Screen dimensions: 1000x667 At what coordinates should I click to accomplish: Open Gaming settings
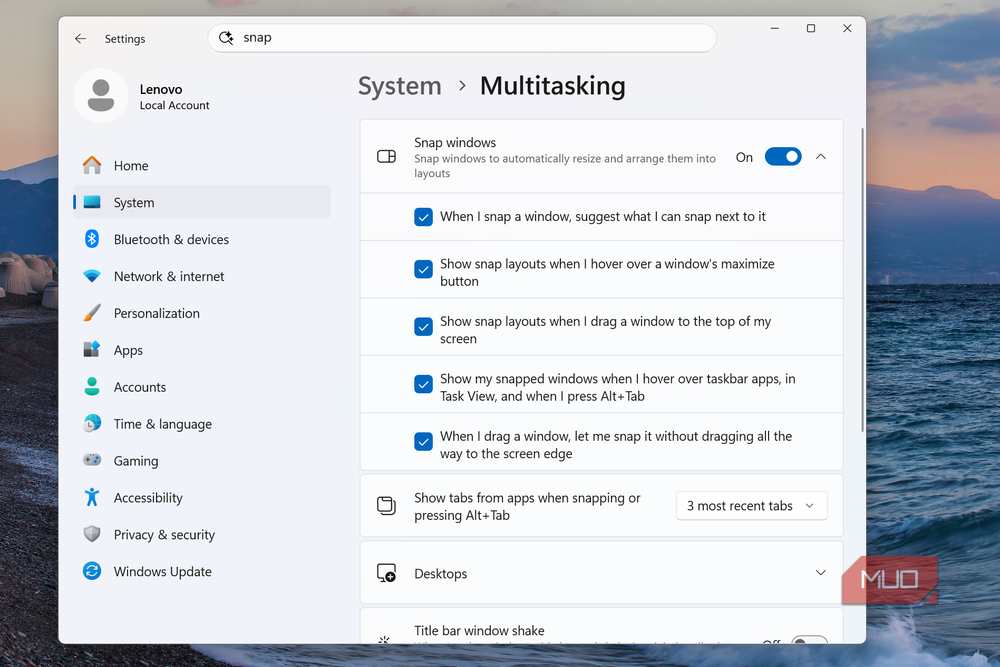click(x=202, y=460)
